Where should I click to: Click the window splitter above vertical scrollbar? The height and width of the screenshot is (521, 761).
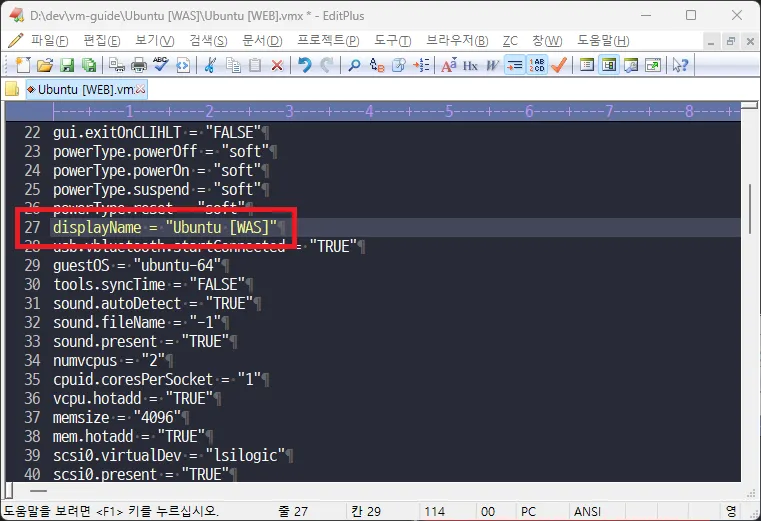750,105
